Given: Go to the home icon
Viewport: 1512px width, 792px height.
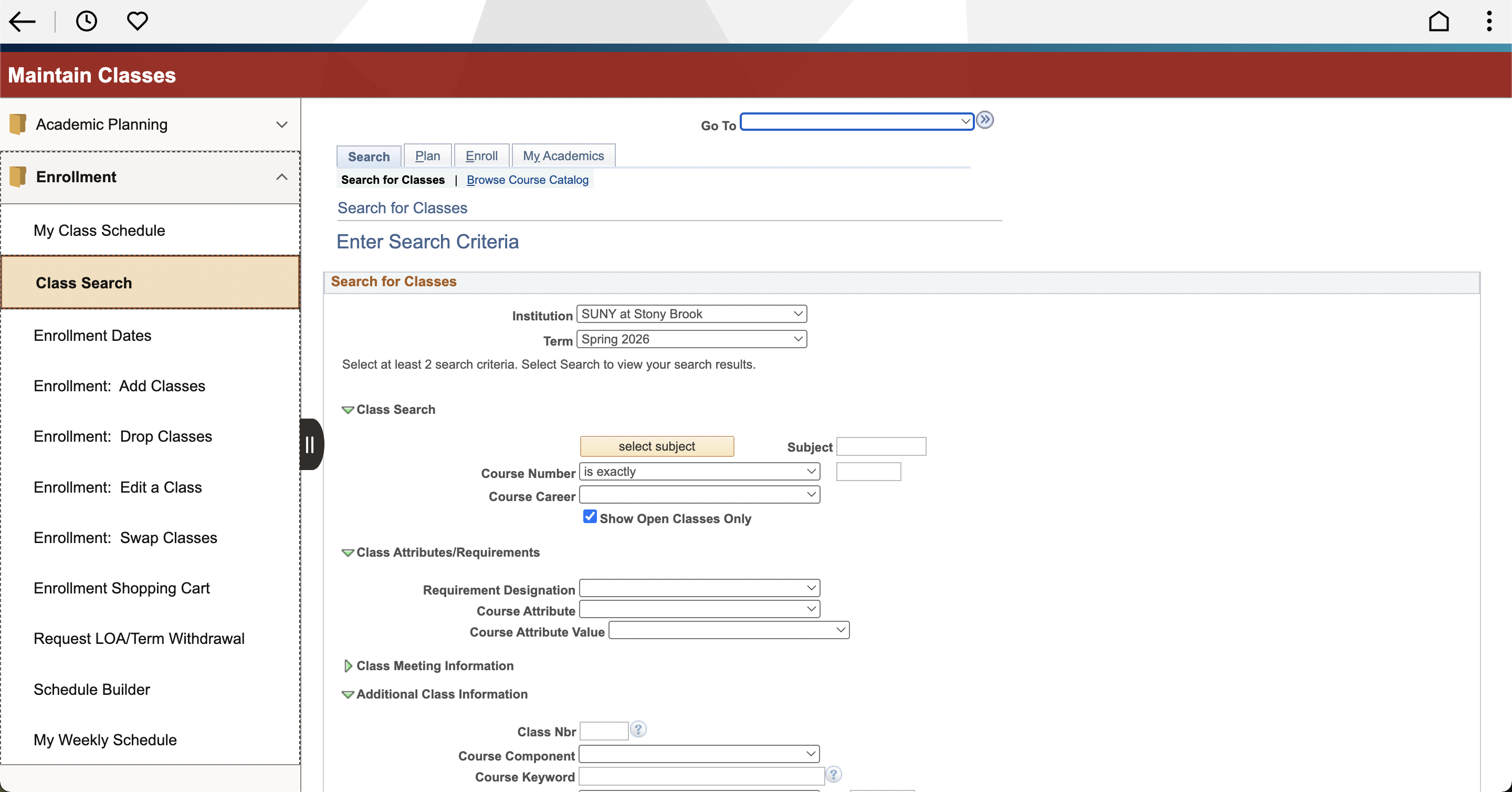Looking at the screenshot, I should coord(1438,21).
